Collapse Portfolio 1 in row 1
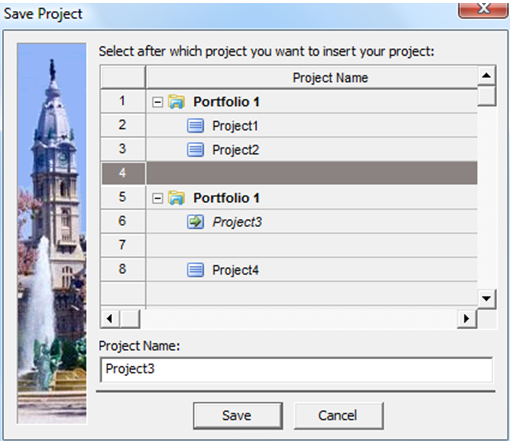 tap(157, 102)
